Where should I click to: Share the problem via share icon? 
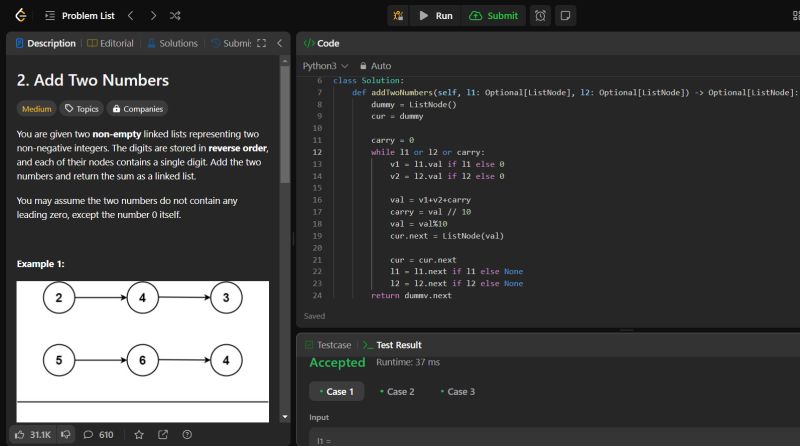click(163, 435)
